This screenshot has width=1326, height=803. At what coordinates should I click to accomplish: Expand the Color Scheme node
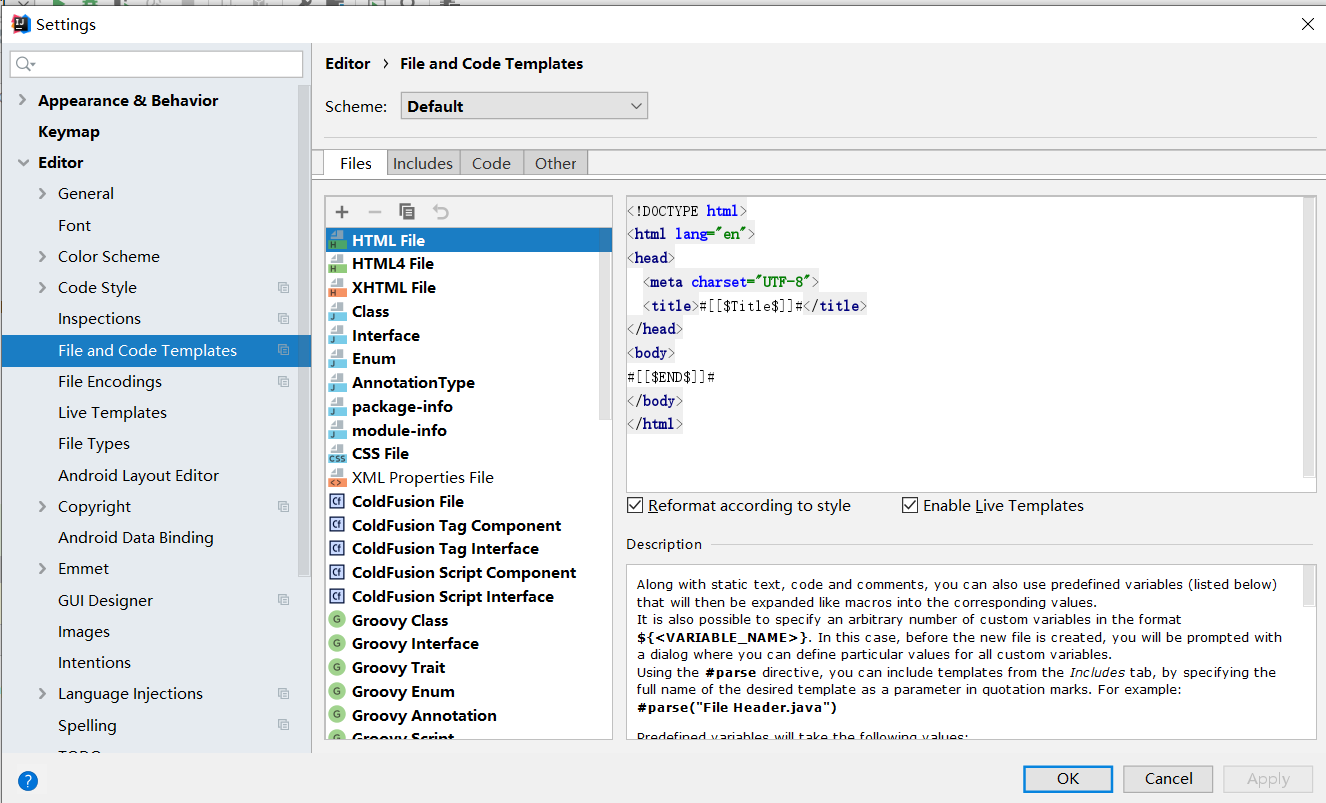click(42, 257)
